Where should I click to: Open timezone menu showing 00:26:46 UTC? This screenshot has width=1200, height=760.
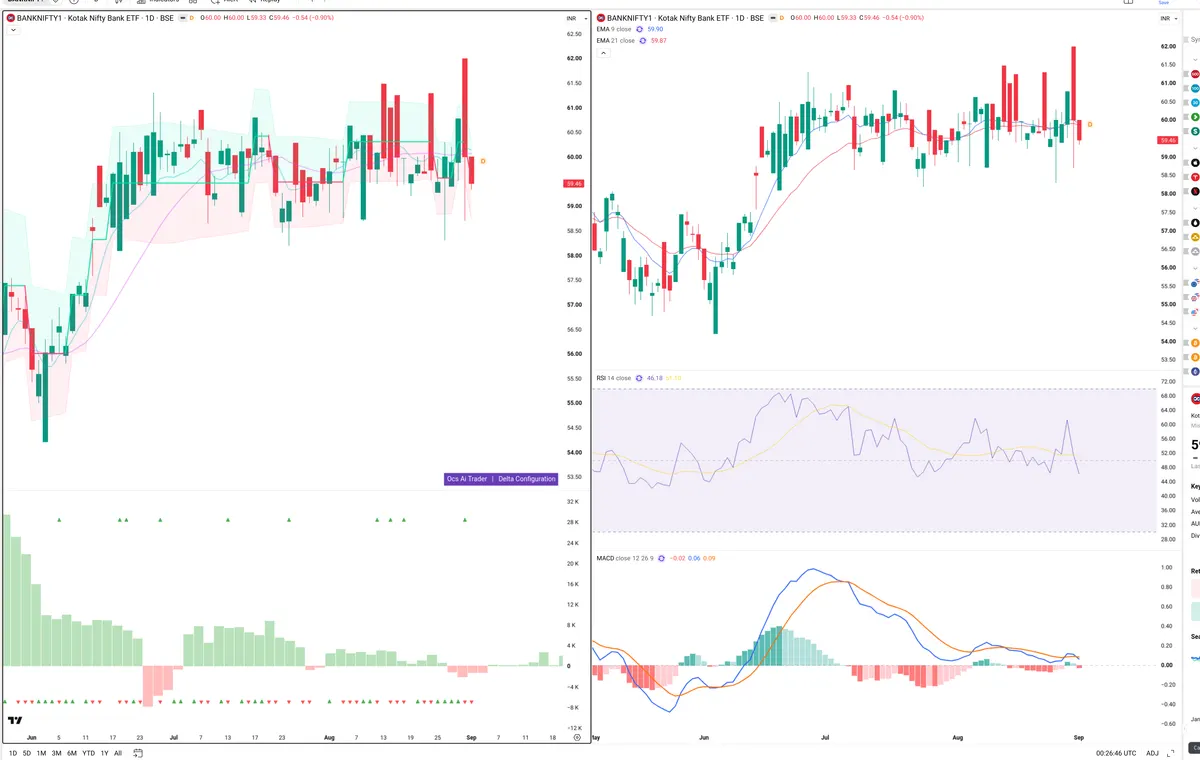(x=1118, y=753)
